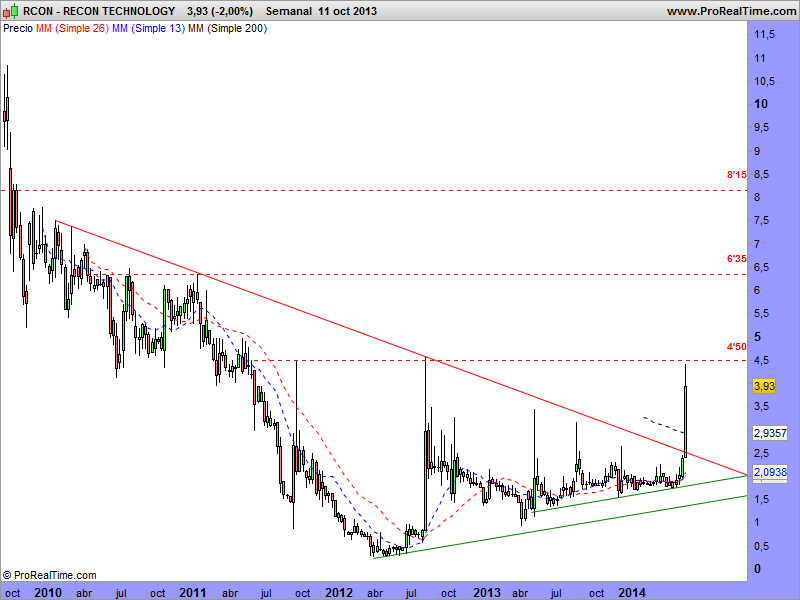Click the 2012 year label on time axis
Image resolution: width=800 pixels, height=600 pixels.
coord(339,593)
